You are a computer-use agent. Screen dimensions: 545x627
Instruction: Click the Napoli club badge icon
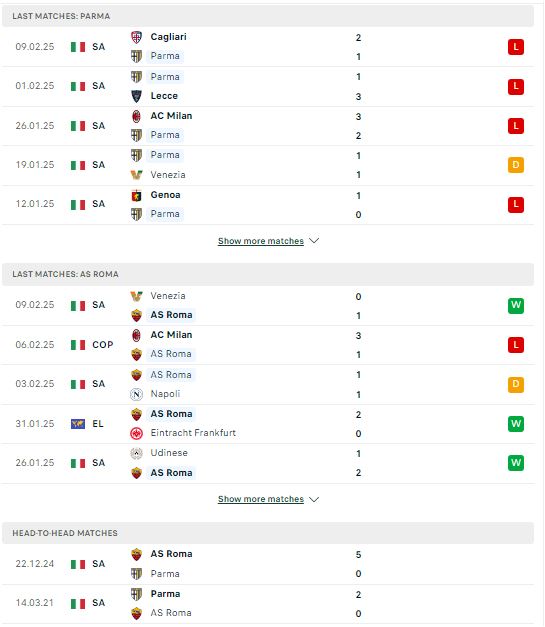(136, 395)
